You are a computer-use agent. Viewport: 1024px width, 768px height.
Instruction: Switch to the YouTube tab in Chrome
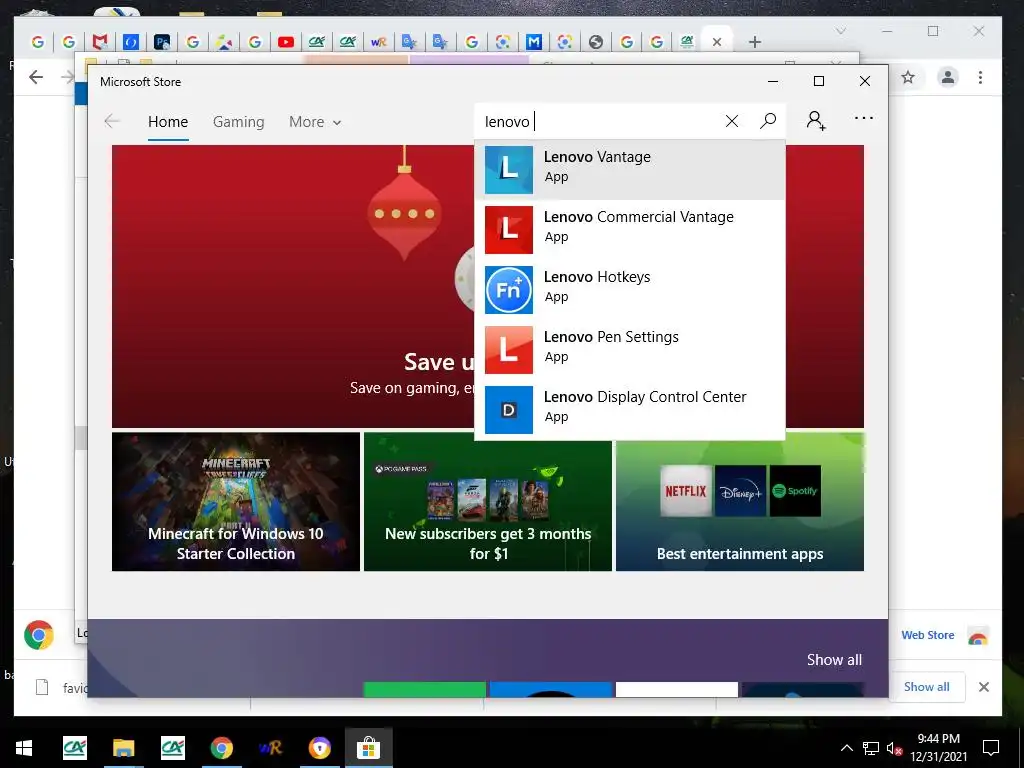click(285, 42)
